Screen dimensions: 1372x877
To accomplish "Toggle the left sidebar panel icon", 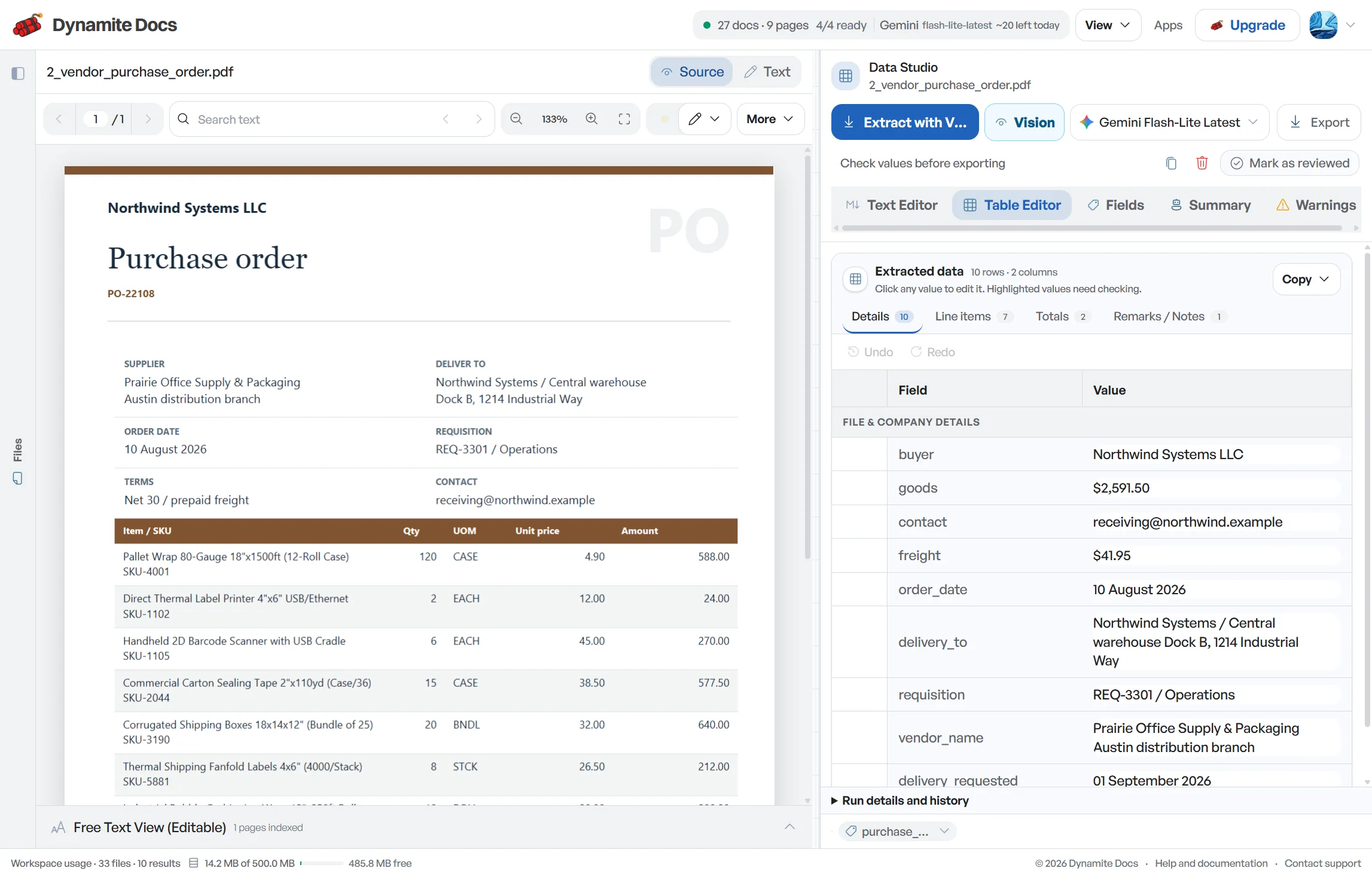I will 18,74.
